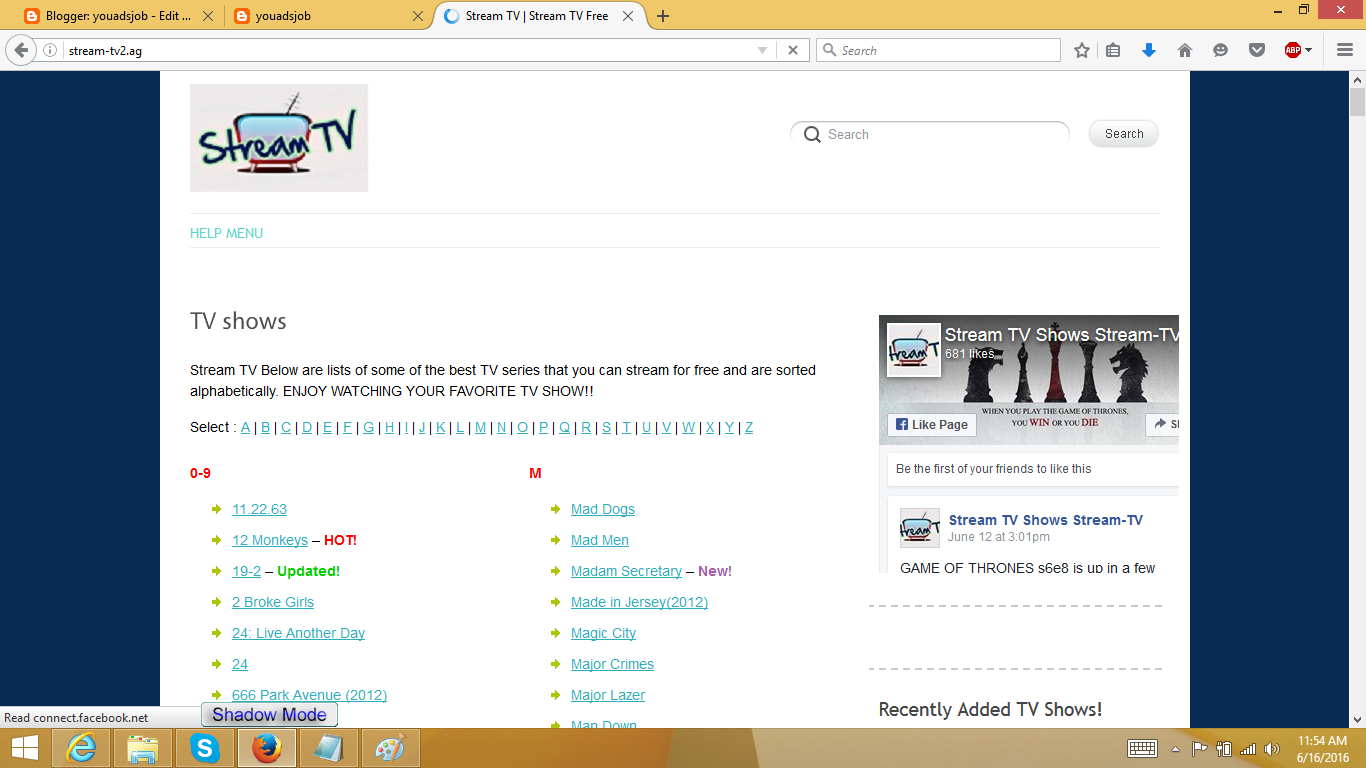Launch Skype from the taskbar
Screen dimensions: 1366x768
coord(204,747)
